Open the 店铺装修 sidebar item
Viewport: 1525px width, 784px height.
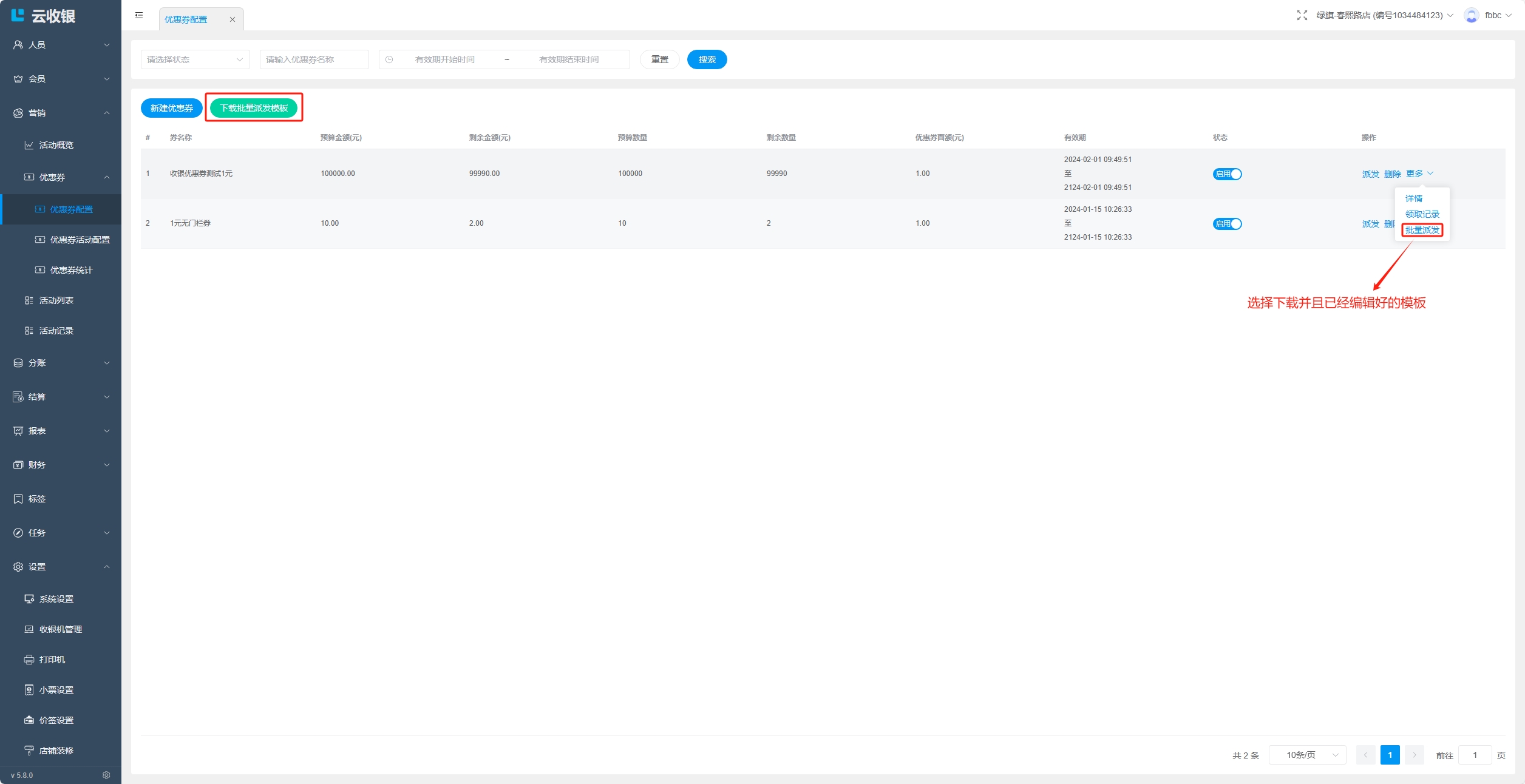56,751
